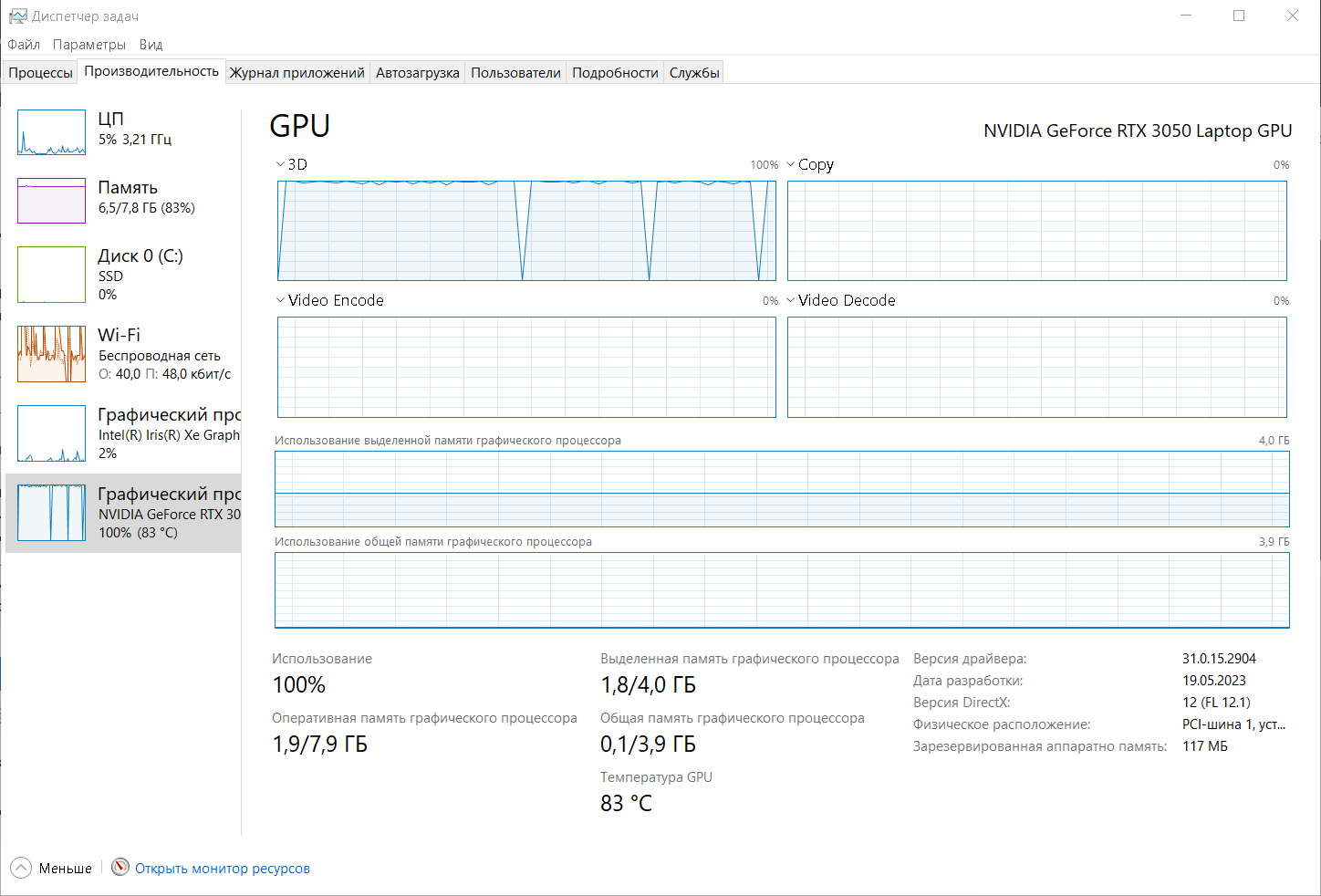Click the Video Encode graph
This screenshot has width=1321, height=896.
tap(526, 367)
